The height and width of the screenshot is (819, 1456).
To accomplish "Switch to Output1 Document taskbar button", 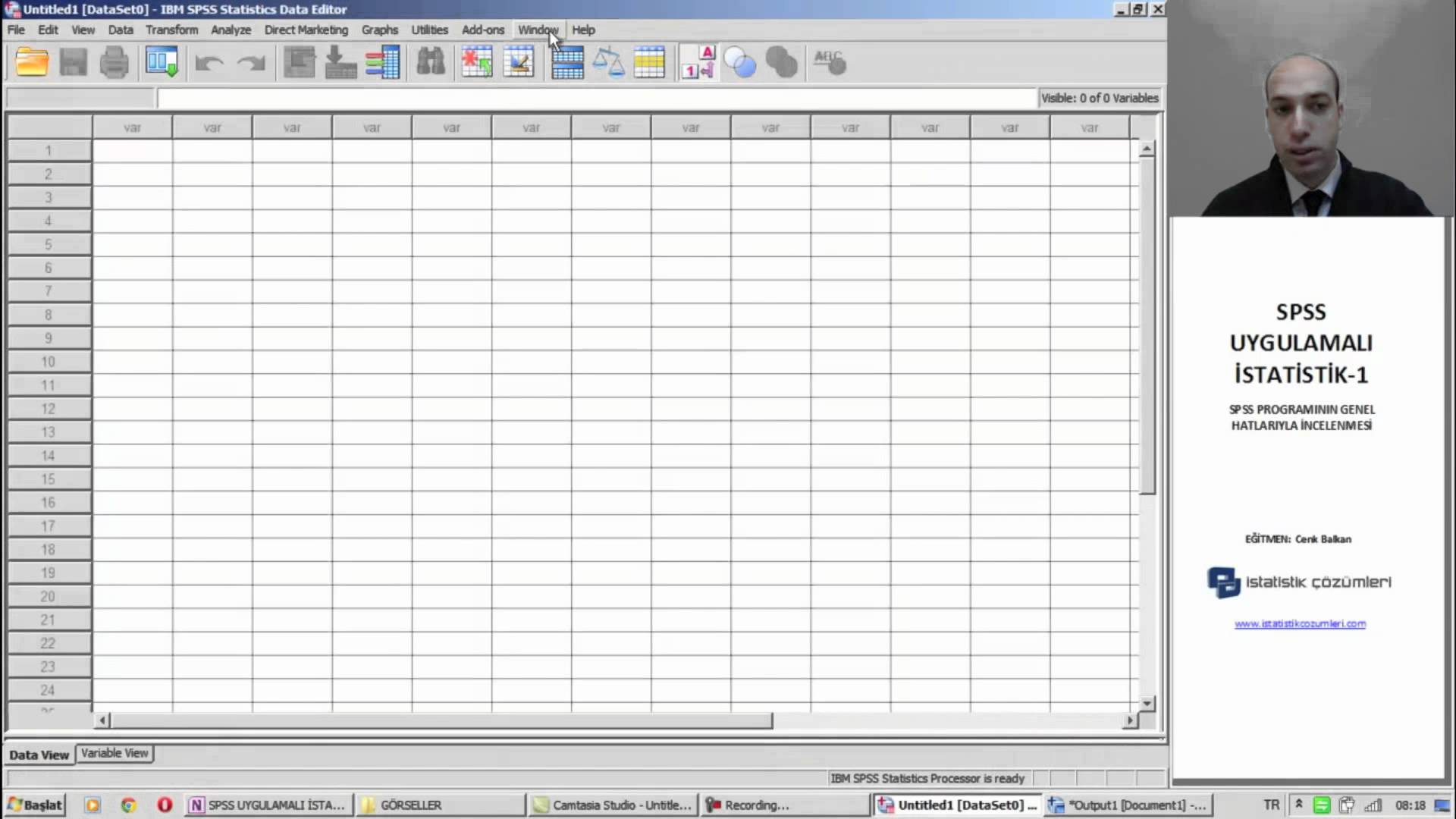I will click(1129, 805).
